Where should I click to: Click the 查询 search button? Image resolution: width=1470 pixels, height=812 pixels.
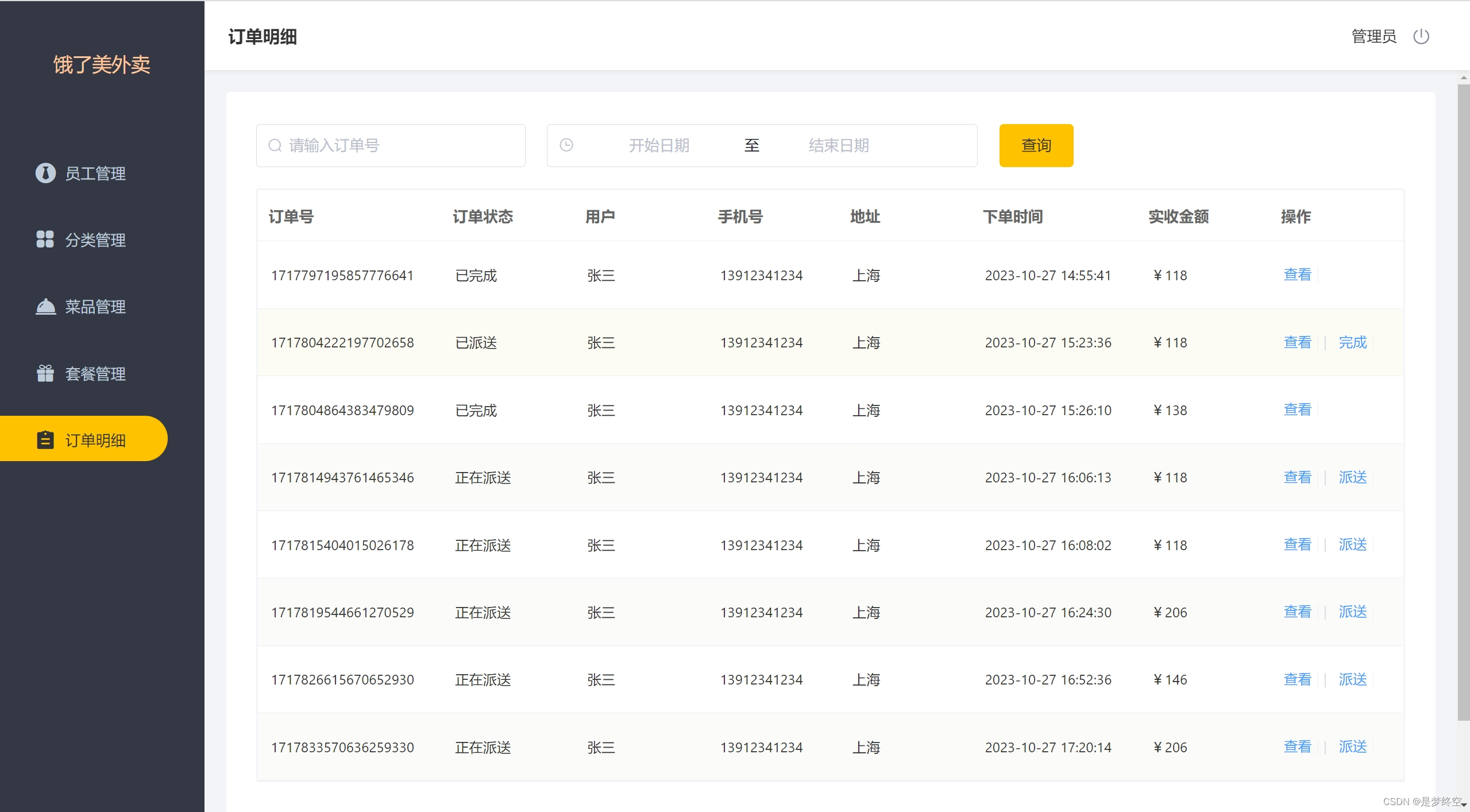tap(1036, 145)
